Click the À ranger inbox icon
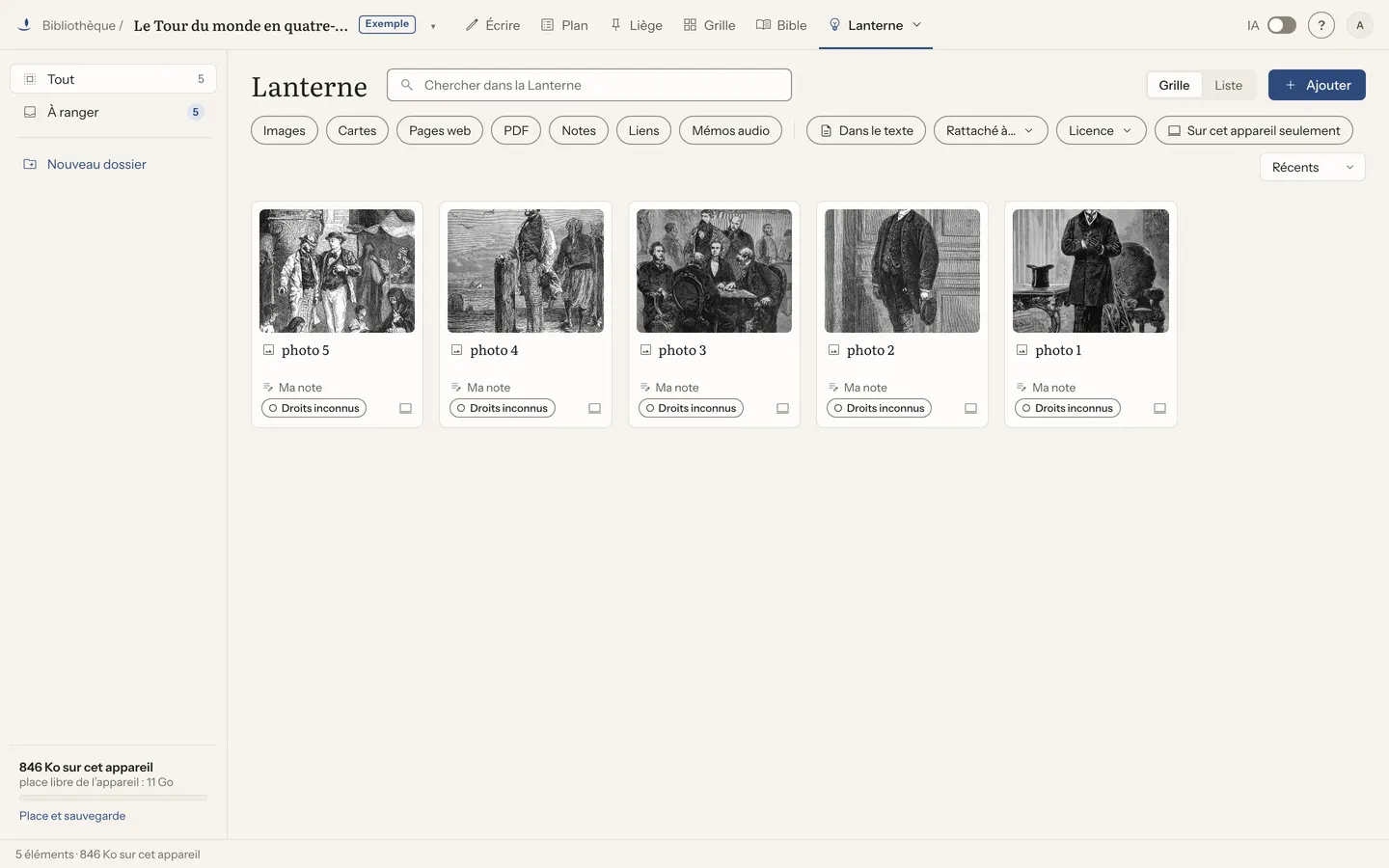1389x868 pixels. tap(30, 112)
